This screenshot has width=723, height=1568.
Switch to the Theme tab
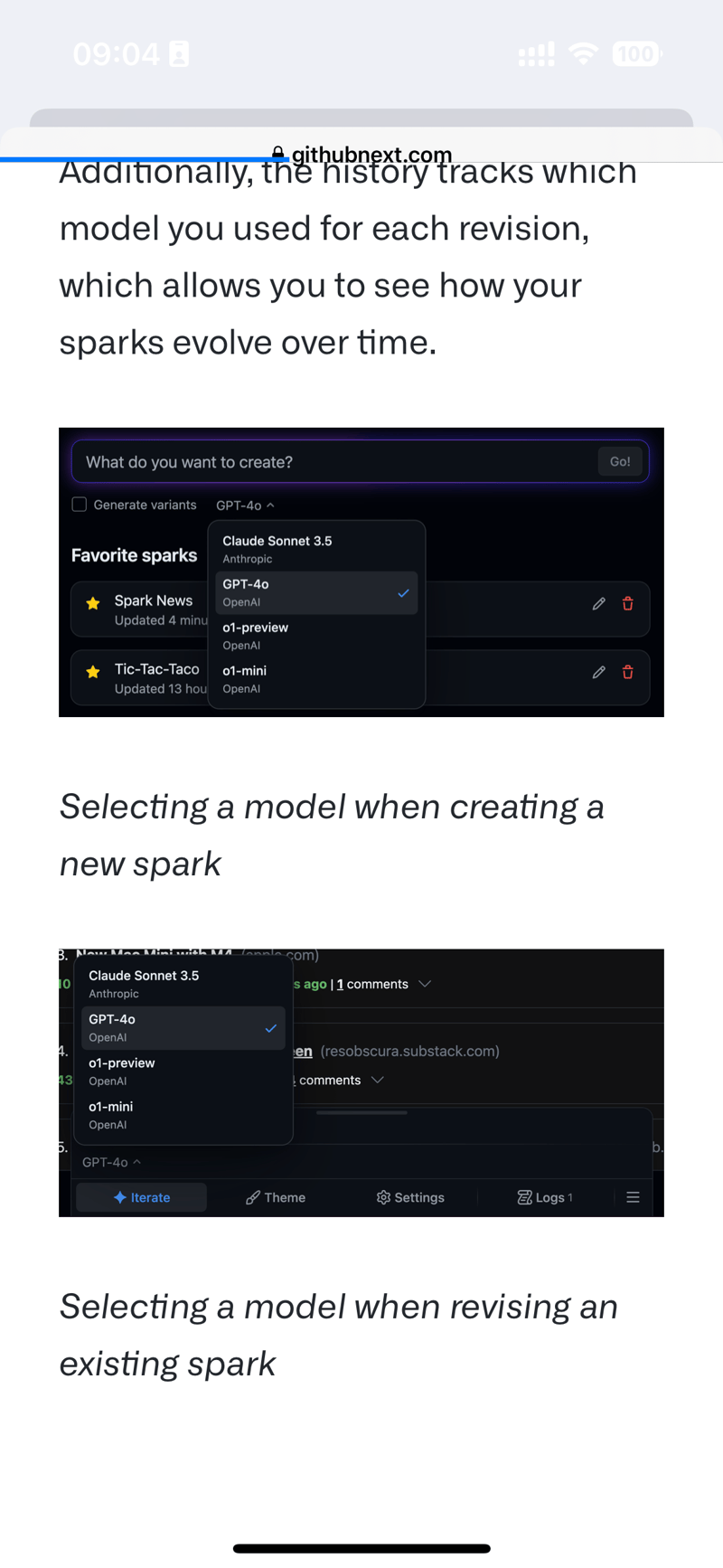pos(276,1197)
